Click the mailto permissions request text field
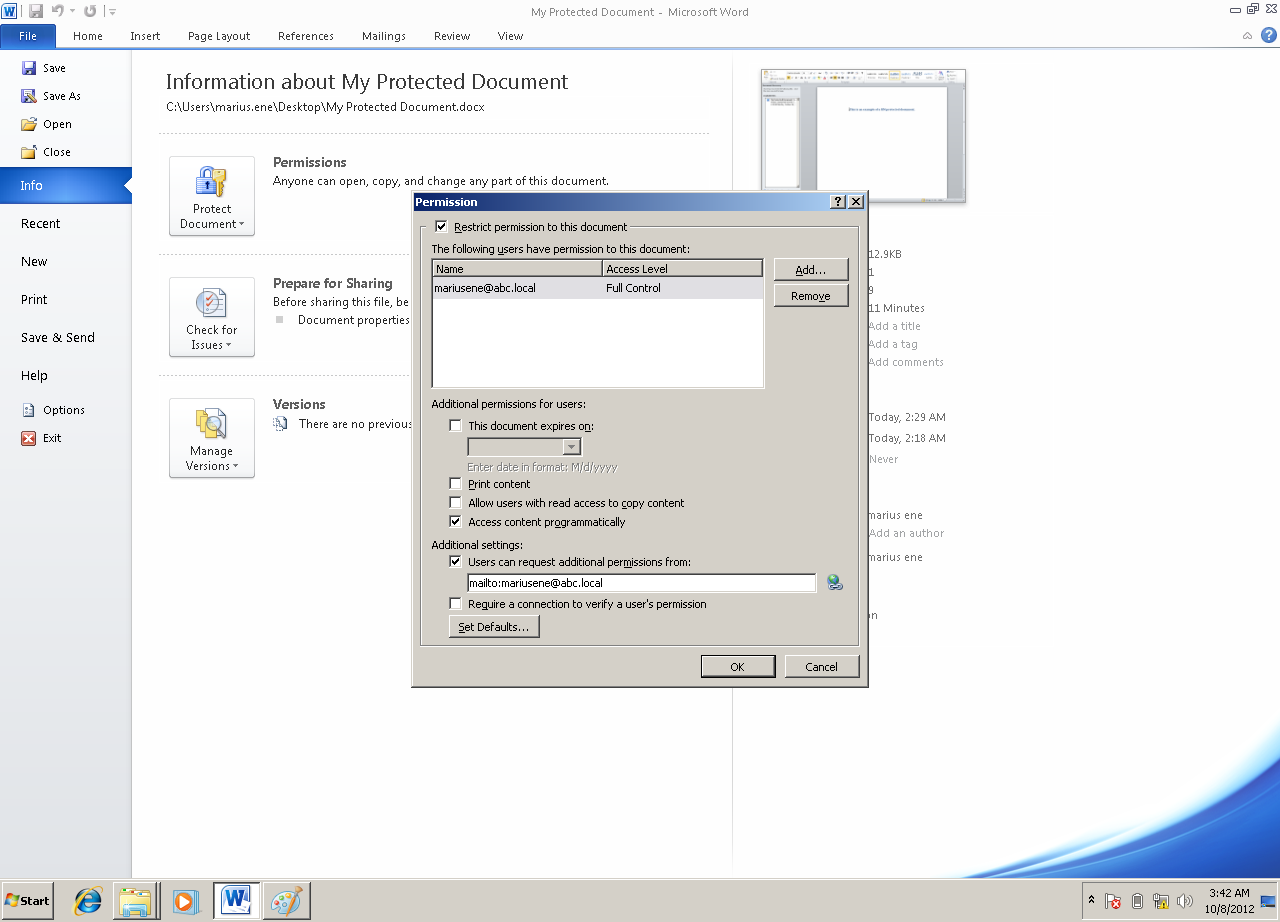 (x=641, y=583)
